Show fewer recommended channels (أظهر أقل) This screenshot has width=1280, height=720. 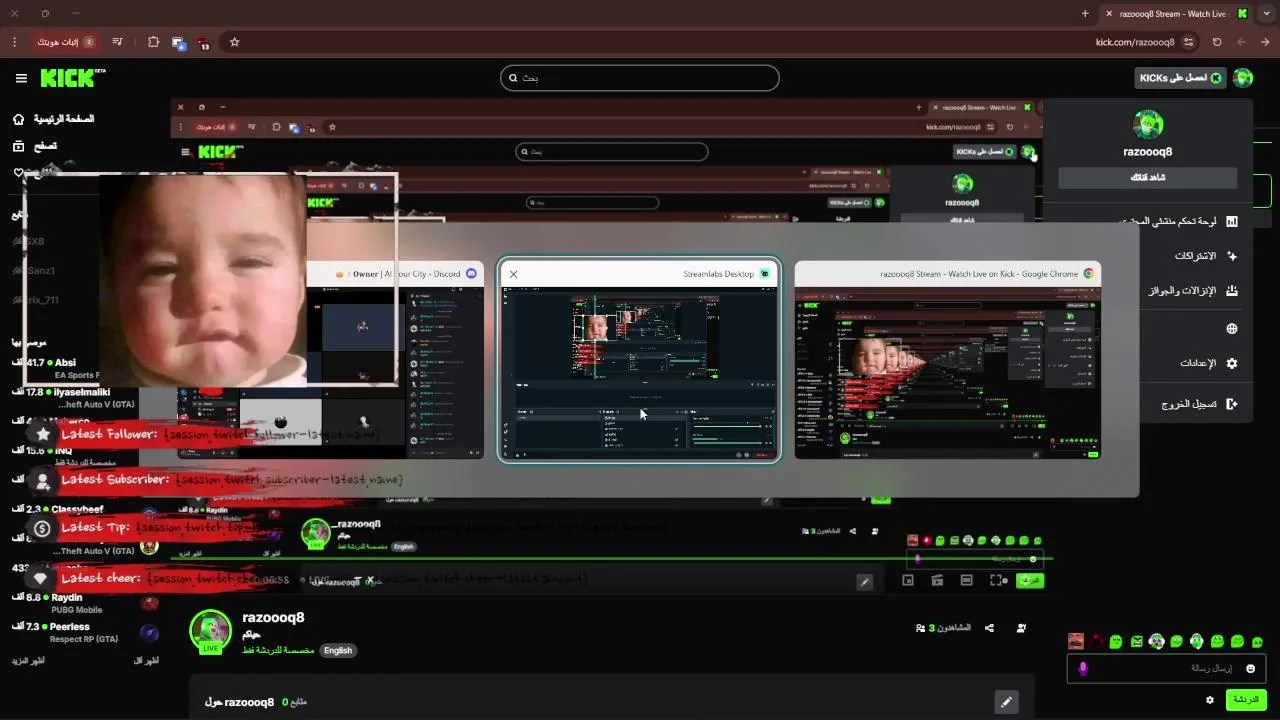click(146, 661)
